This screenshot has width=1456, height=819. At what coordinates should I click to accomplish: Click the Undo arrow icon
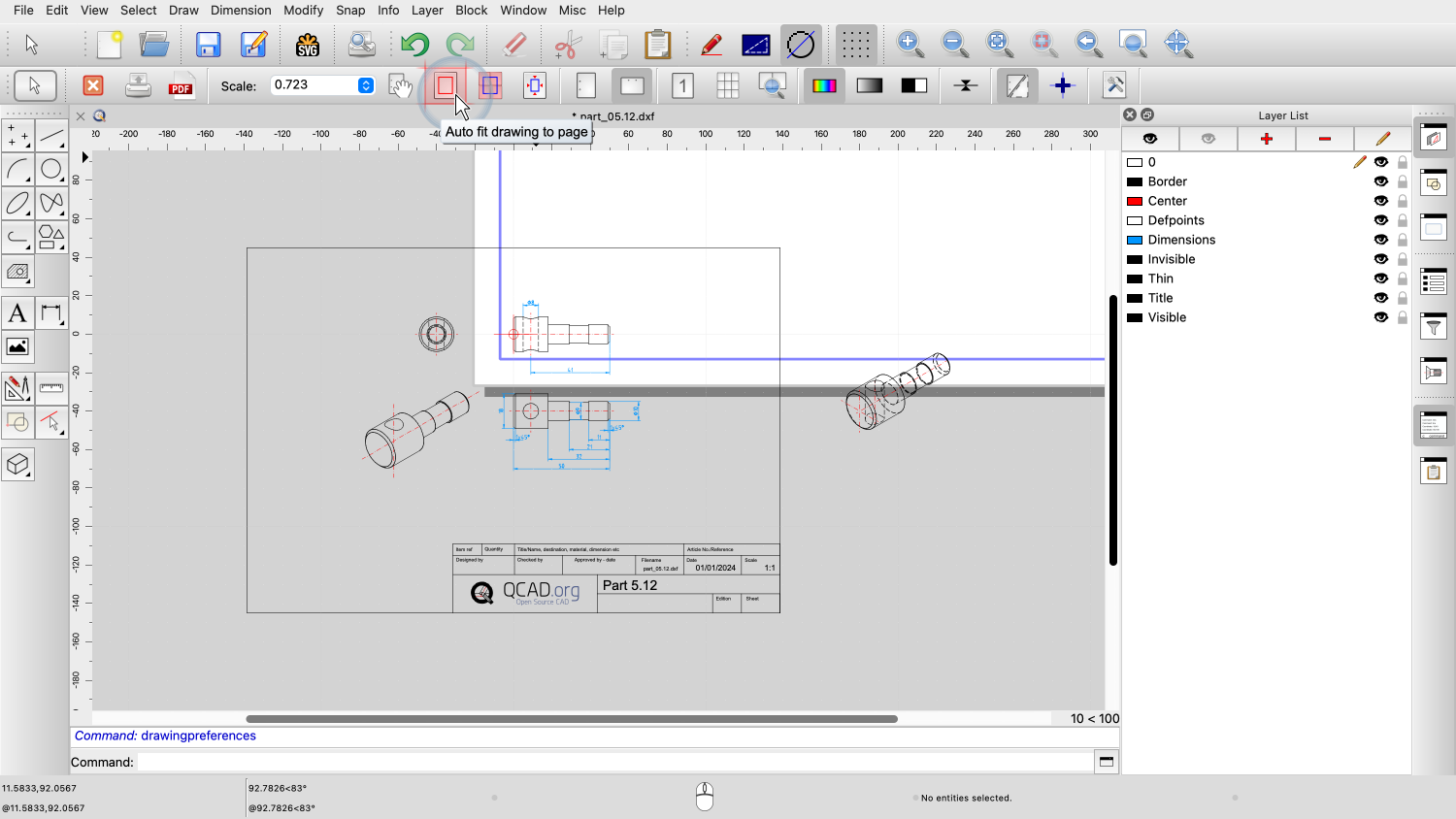point(415,45)
